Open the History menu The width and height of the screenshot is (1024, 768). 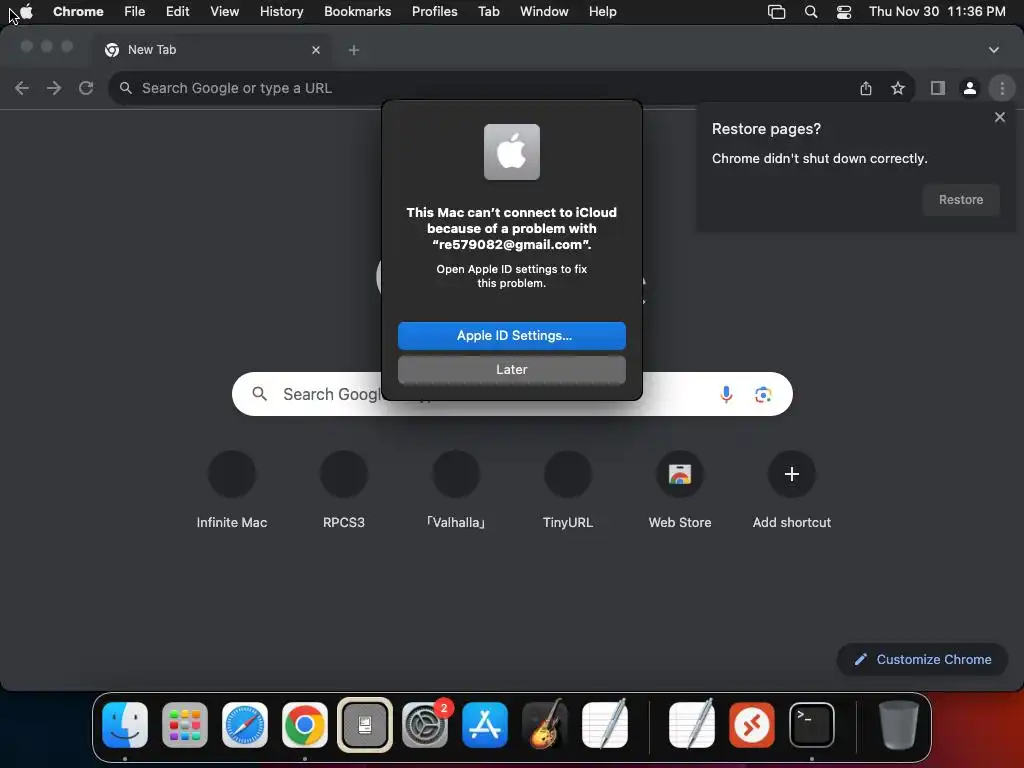(x=281, y=12)
